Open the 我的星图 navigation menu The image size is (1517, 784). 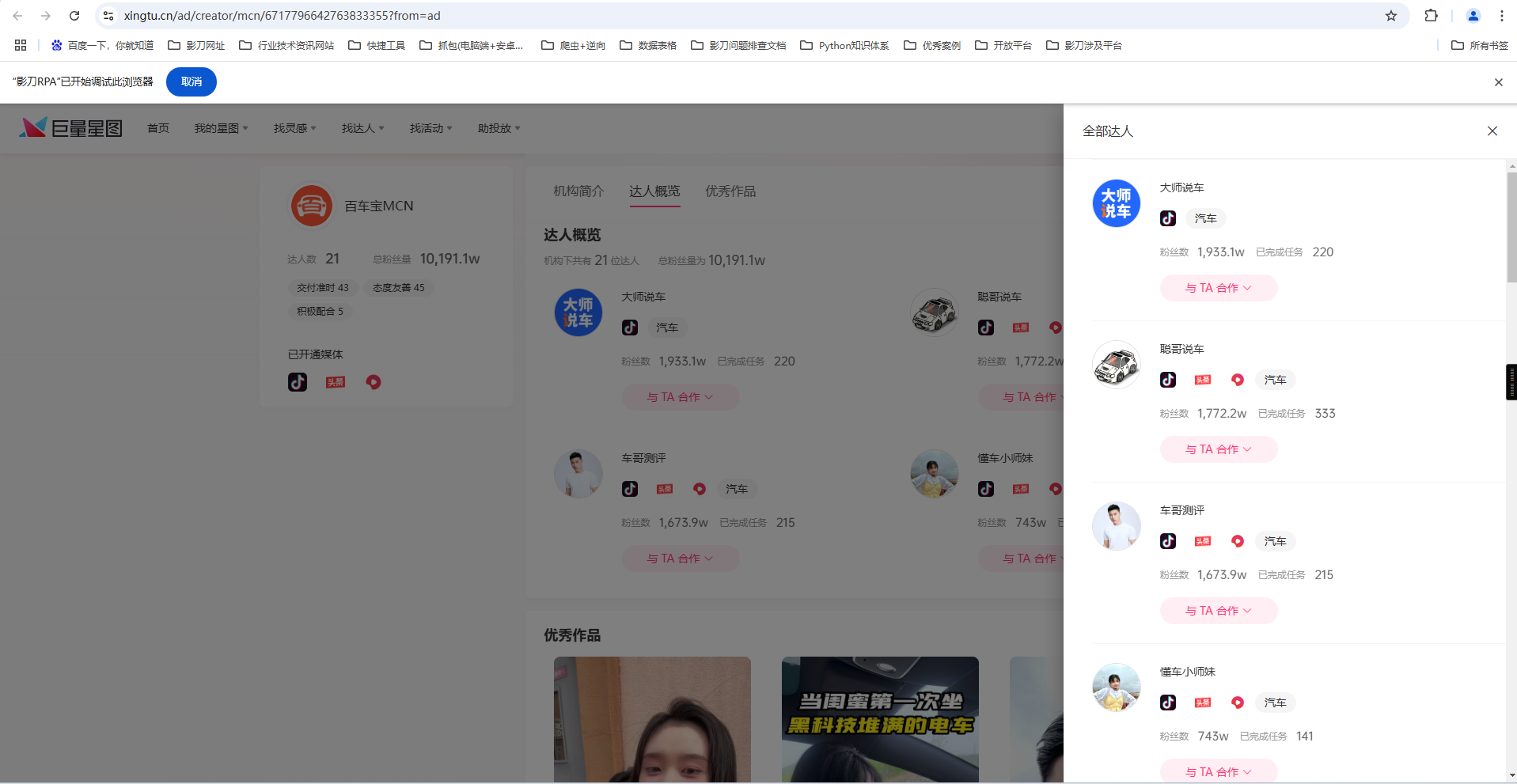click(x=221, y=128)
